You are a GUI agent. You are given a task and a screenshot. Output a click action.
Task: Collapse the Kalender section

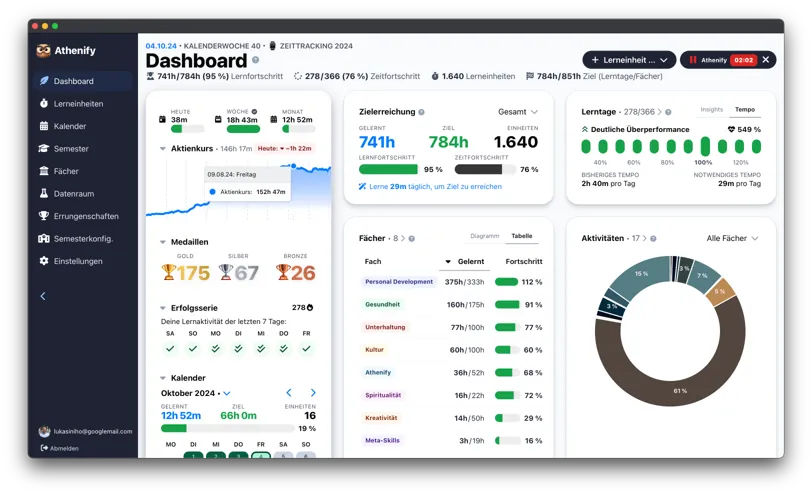[x=163, y=378]
